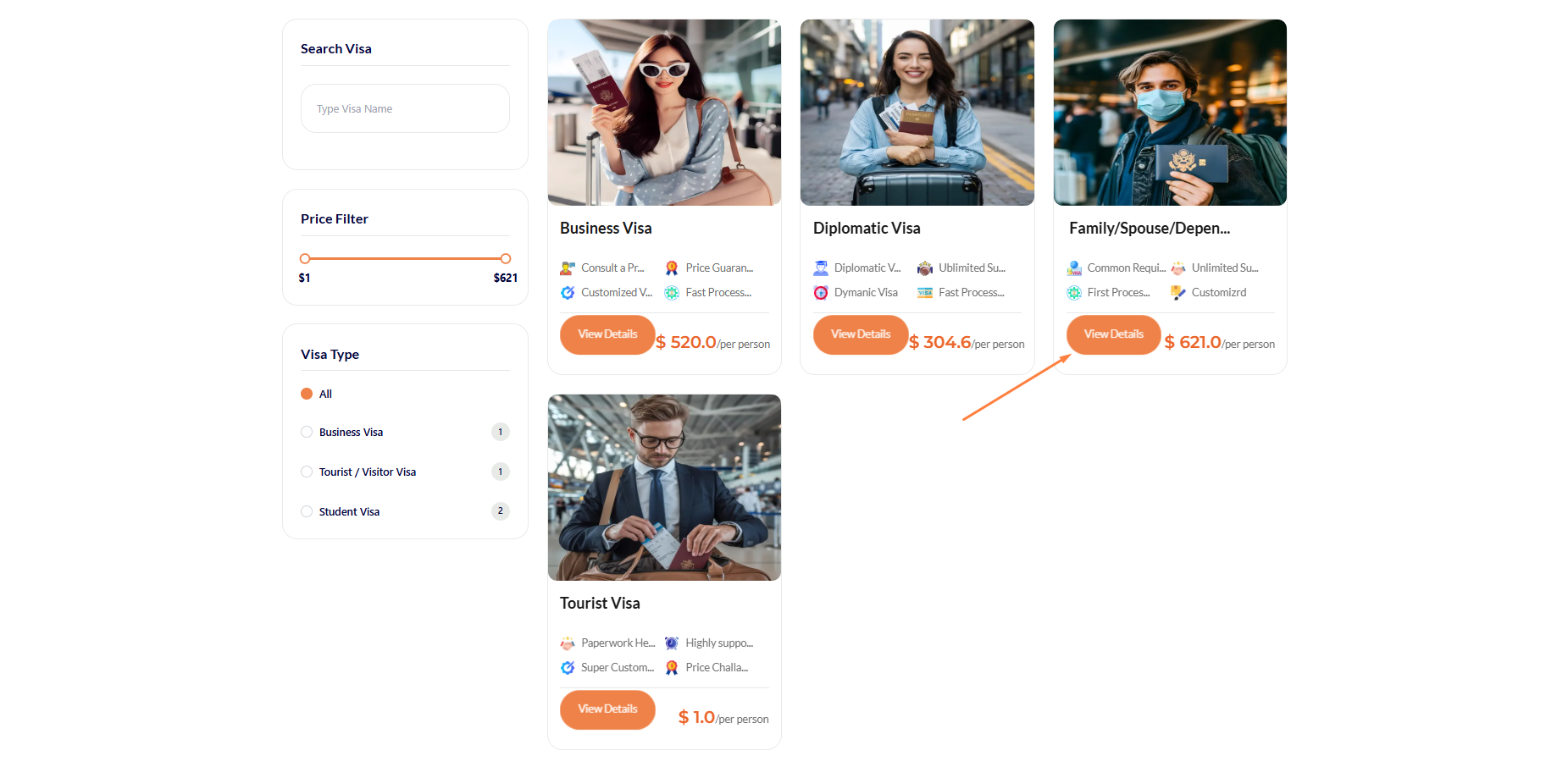View details for Diplomatic Visa

click(x=861, y=334)
